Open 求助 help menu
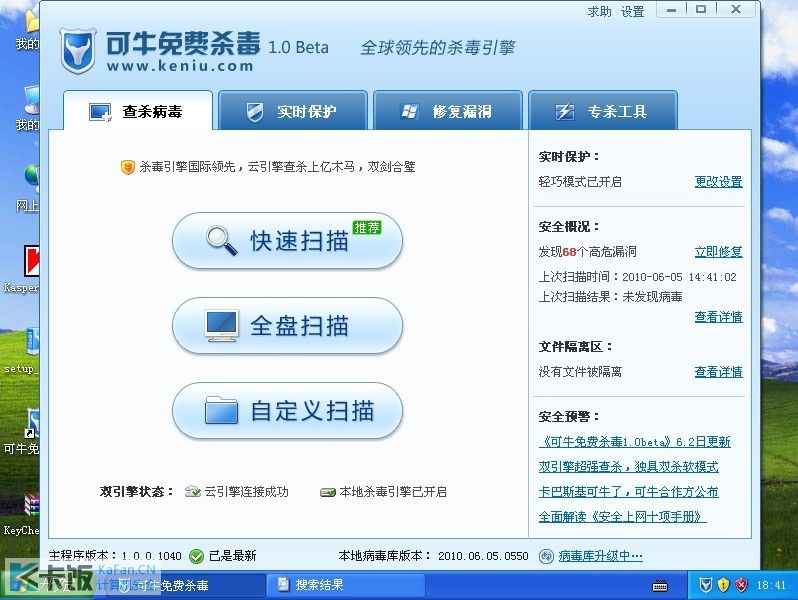The height and width of the screenshot is (600, 798). pyautogui.click(x=600, y=11)
